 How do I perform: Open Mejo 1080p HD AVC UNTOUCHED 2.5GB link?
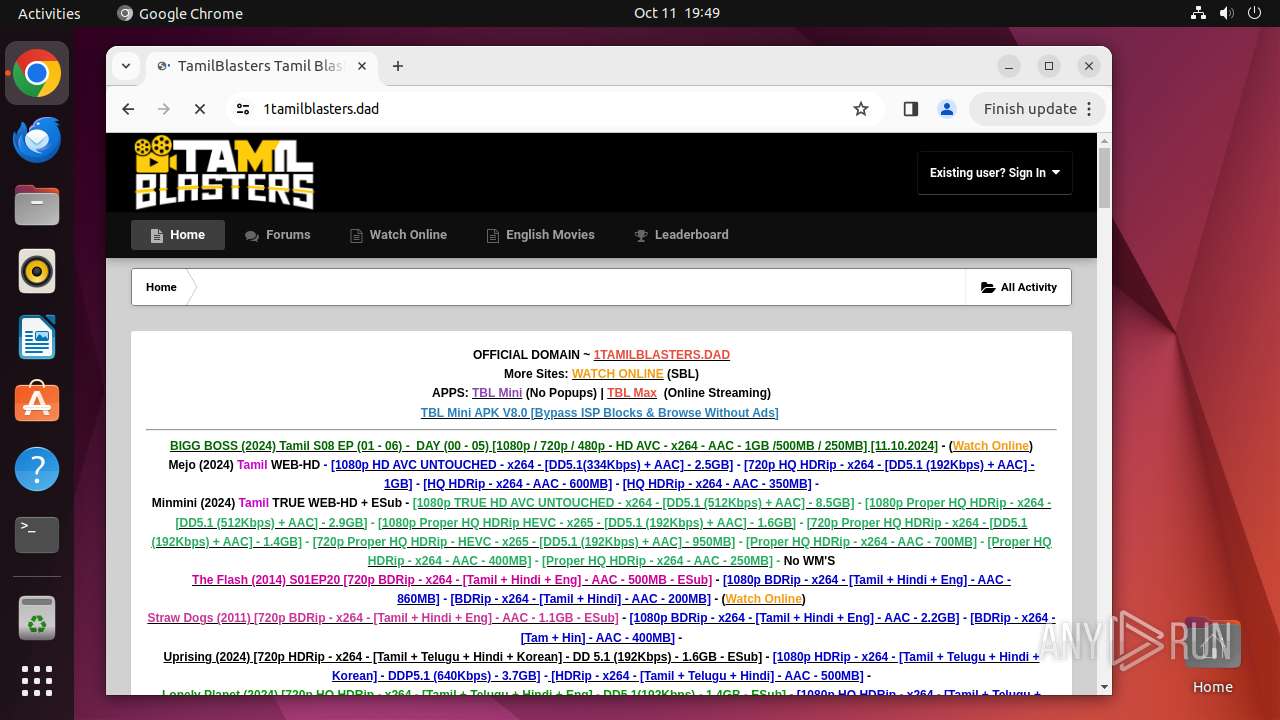(532, 465)
